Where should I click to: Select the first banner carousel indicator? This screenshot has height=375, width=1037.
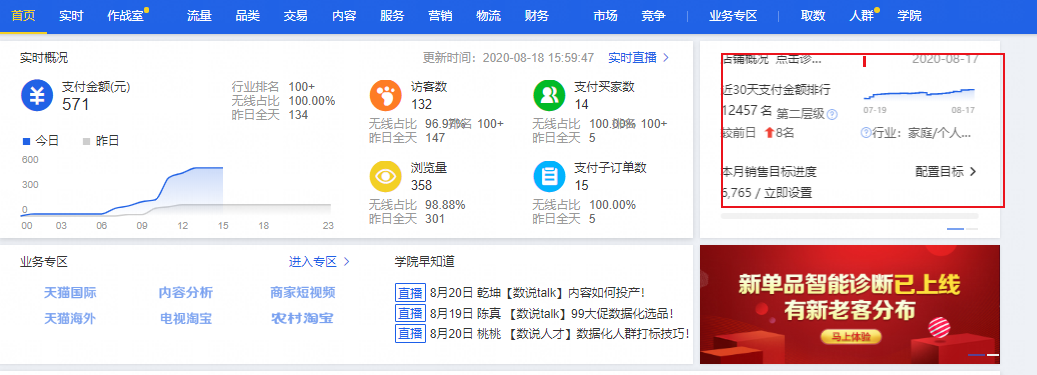(976, 355)
